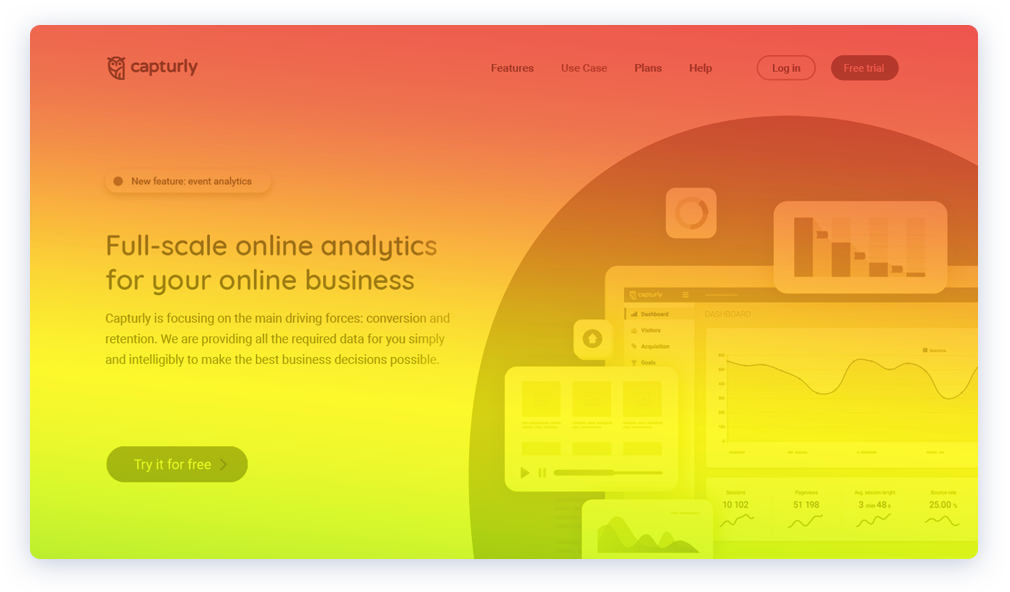This screenshot has width=1010, height=592.
Task: Click the home icon tile
Action: [593, 339]
